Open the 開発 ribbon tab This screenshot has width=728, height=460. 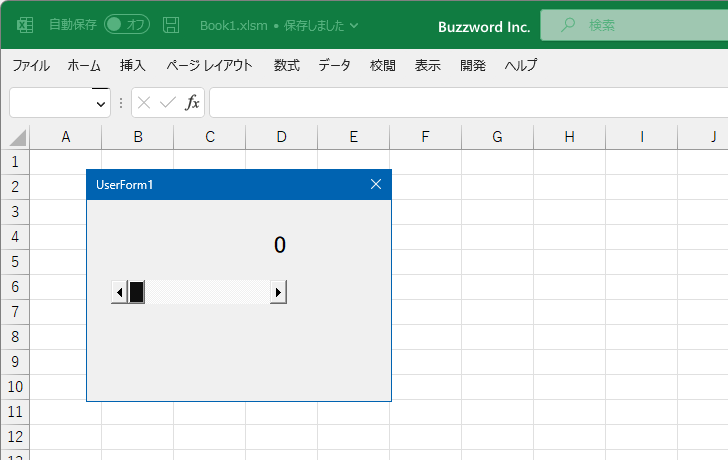(x=473, y=65)
